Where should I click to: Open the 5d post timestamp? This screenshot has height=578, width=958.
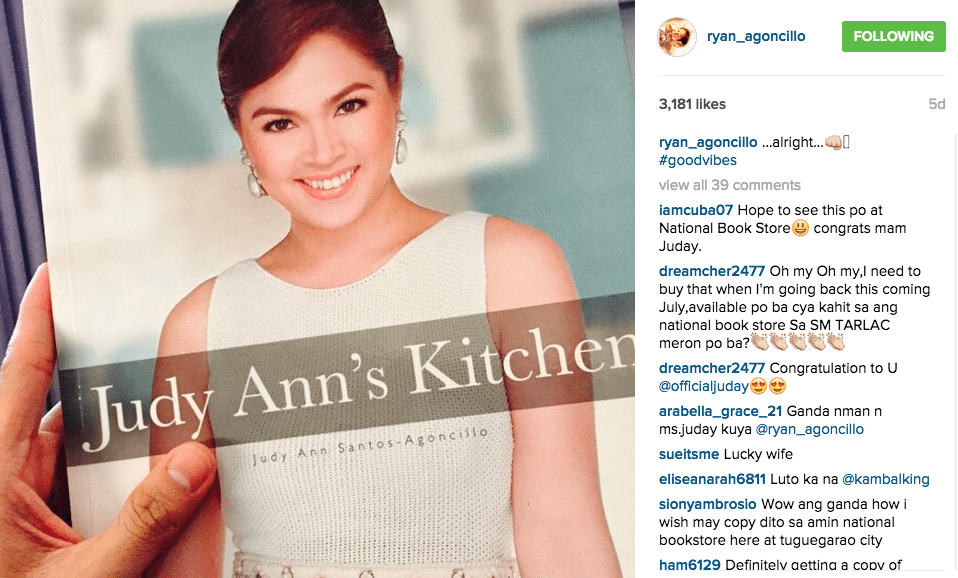coord(937,104)
